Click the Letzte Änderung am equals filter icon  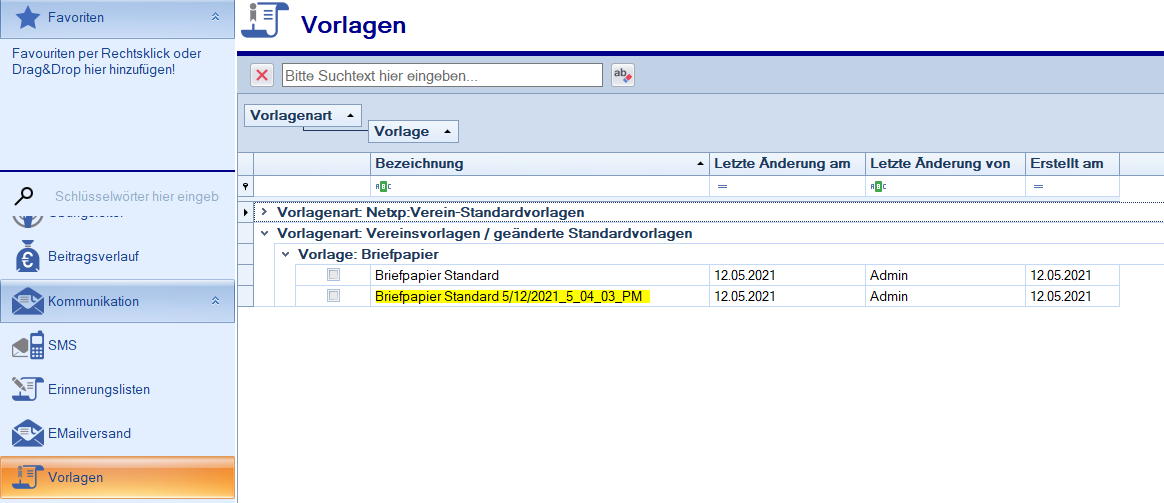[722, 187]
